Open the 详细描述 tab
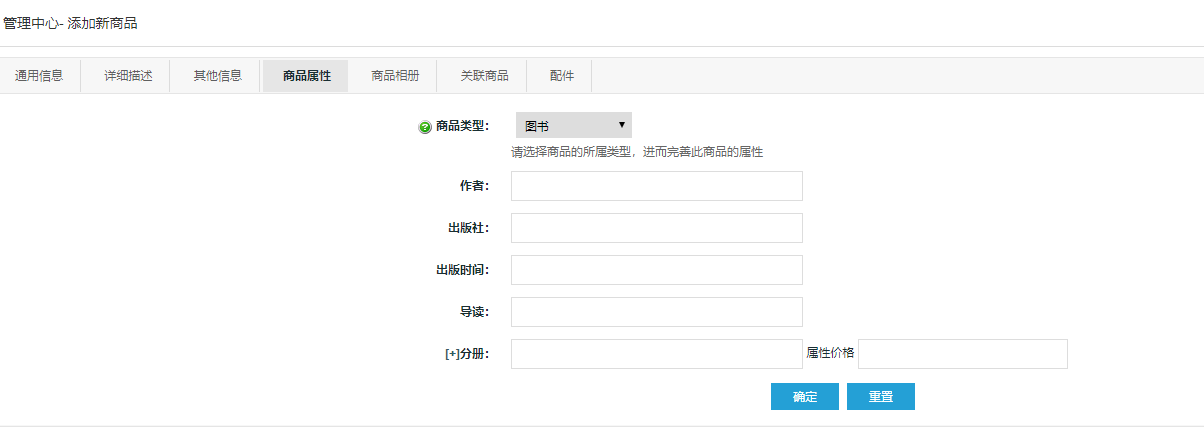 click(129, 76)
